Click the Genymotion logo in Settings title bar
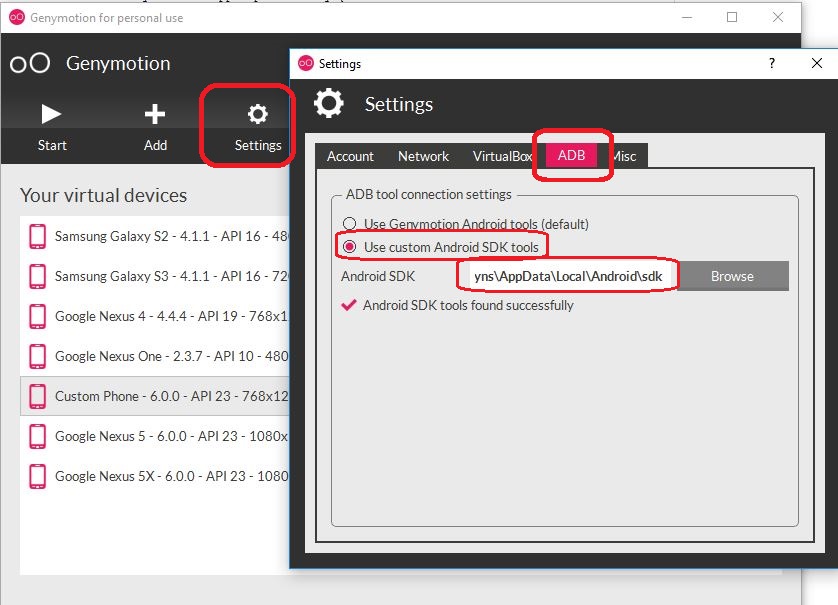838x605 pixels. click(306, 63)
